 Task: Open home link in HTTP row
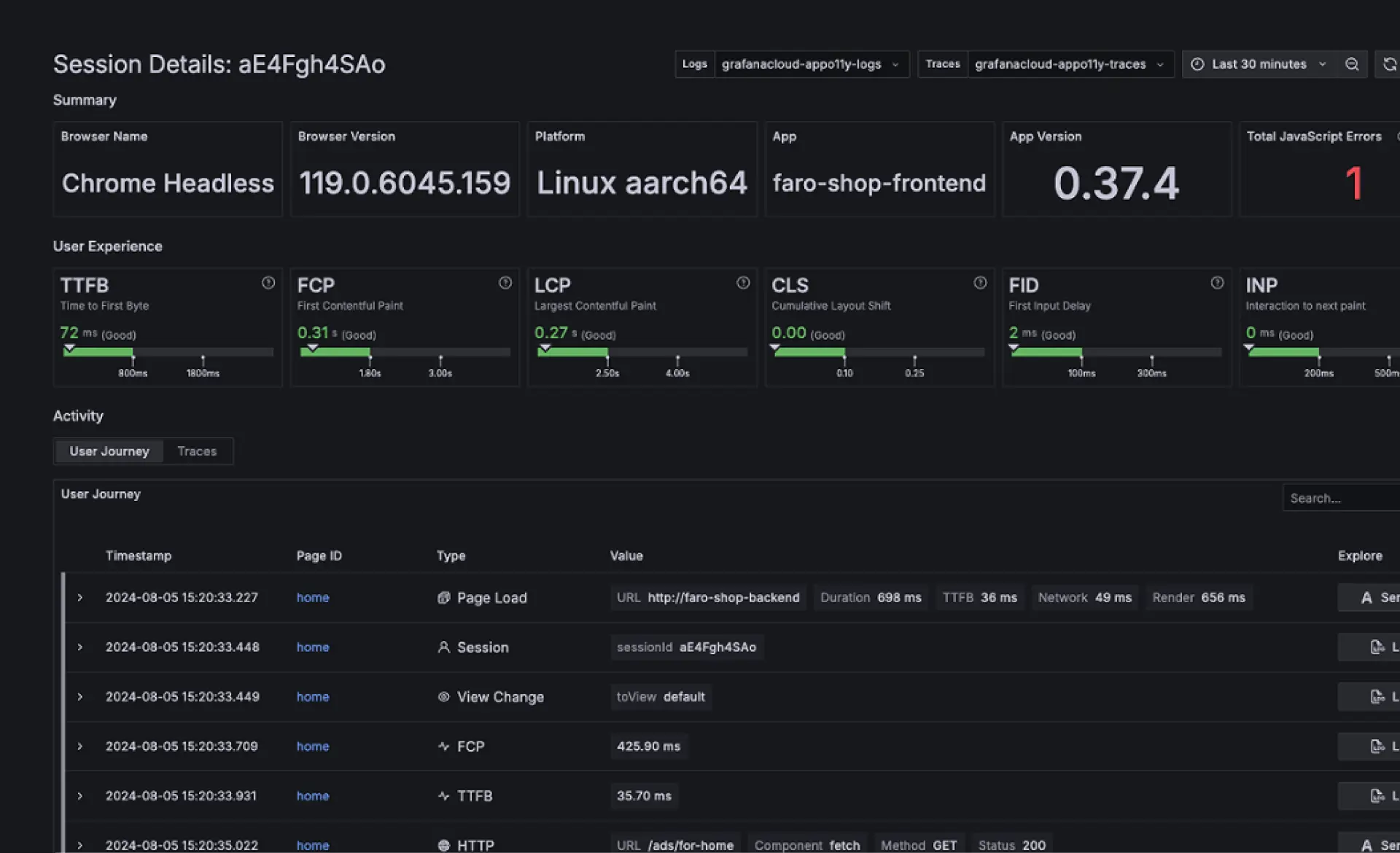pyautogui.click(x=313, y=846)
